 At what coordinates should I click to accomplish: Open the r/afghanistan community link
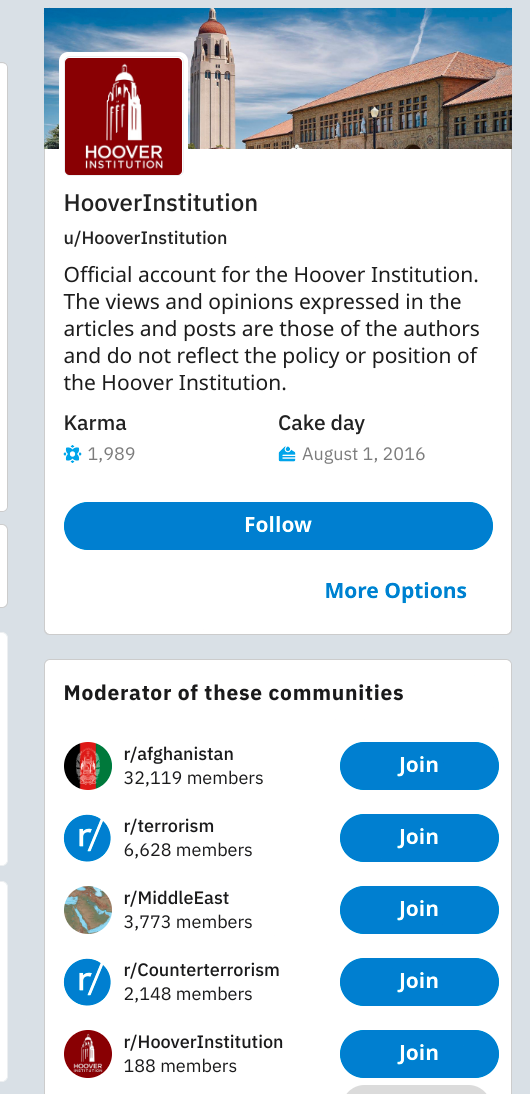(x=179, y=754)
